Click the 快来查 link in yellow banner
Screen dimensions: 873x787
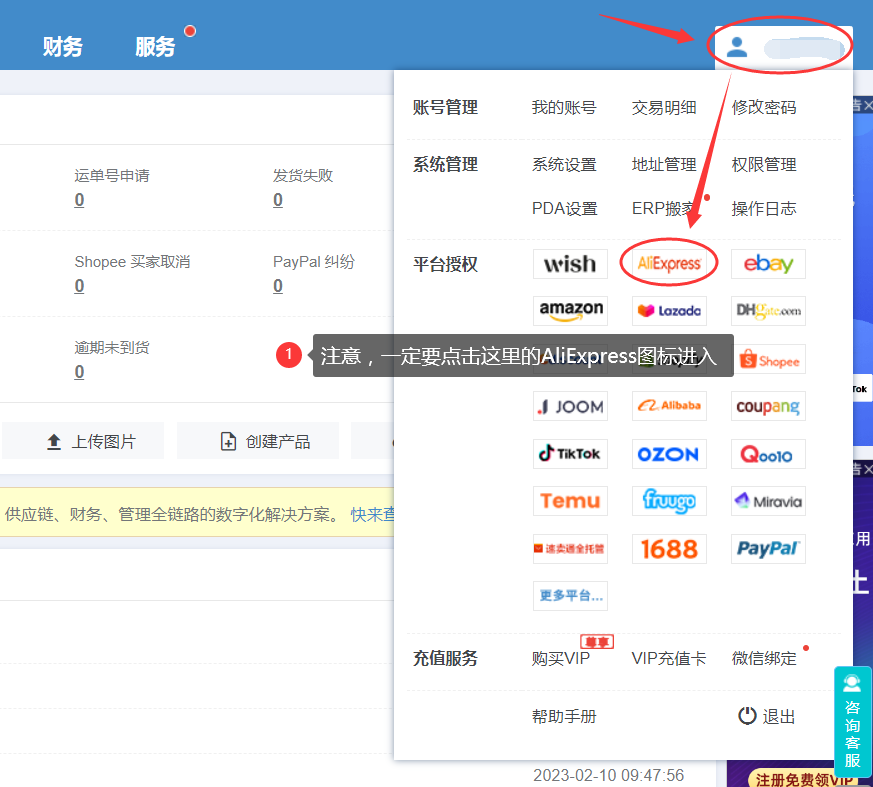point(372,514)
